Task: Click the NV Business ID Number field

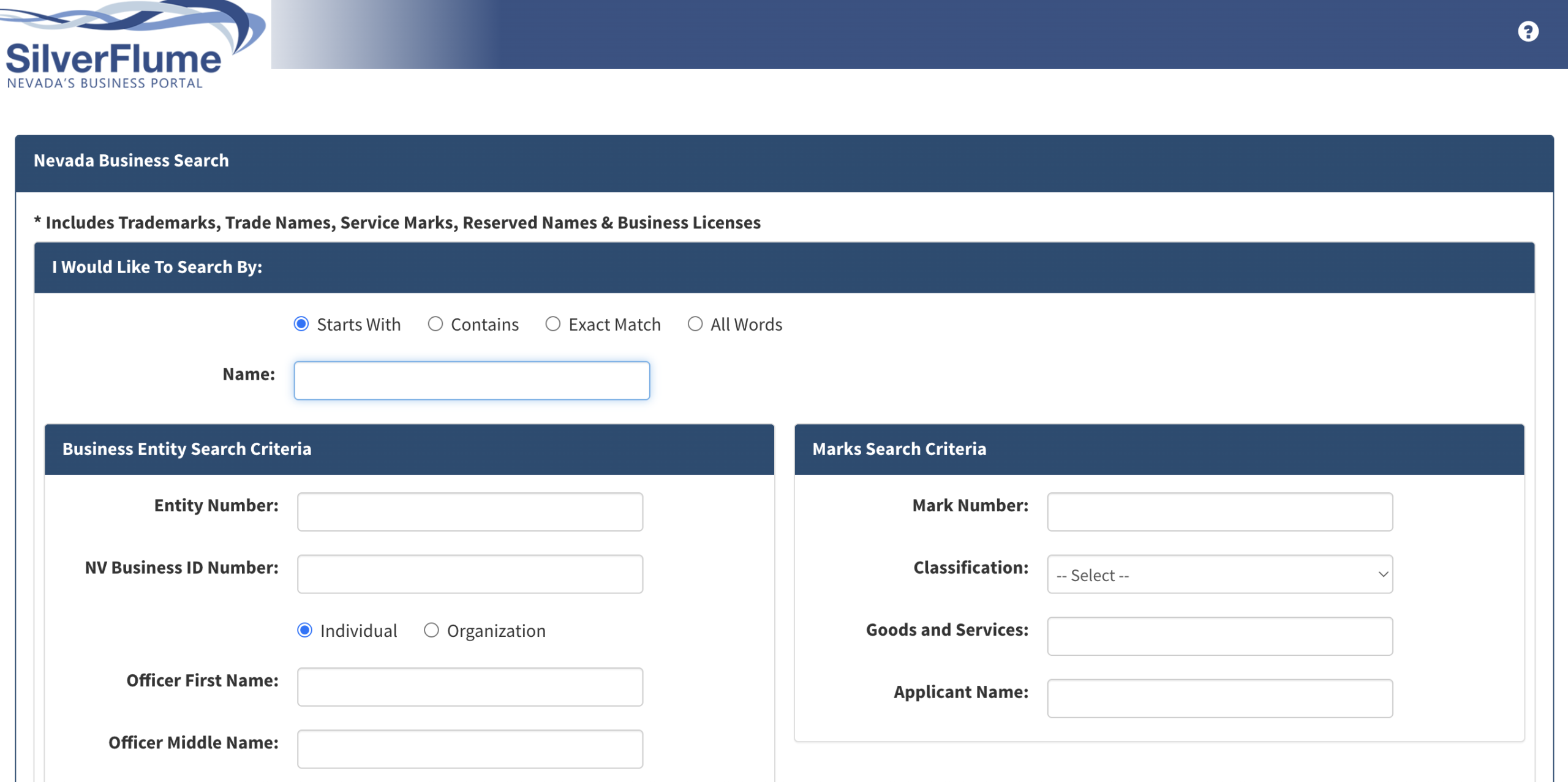Action: pos(470,574)
